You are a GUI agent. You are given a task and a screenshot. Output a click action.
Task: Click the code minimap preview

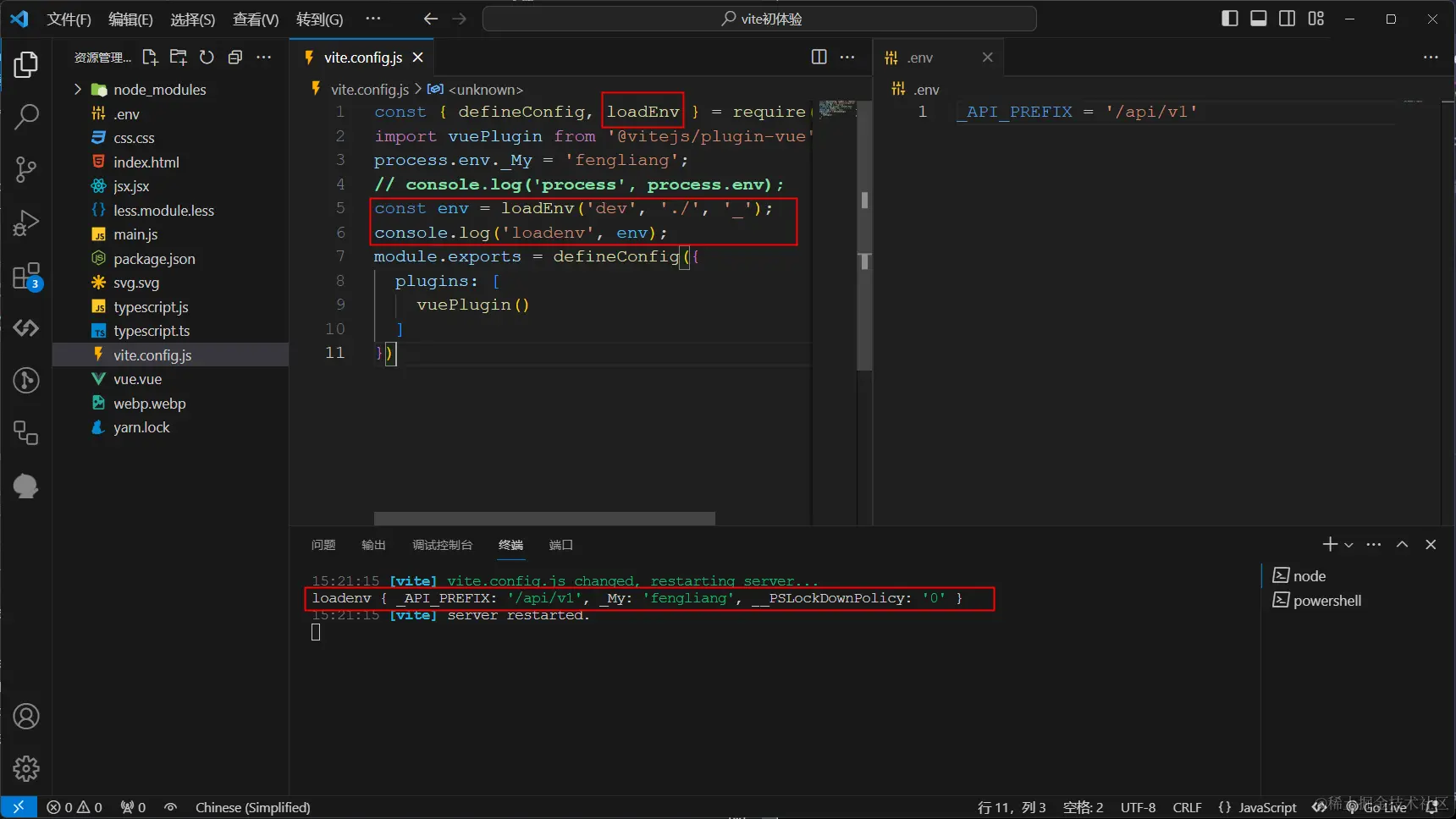(836, 108)
